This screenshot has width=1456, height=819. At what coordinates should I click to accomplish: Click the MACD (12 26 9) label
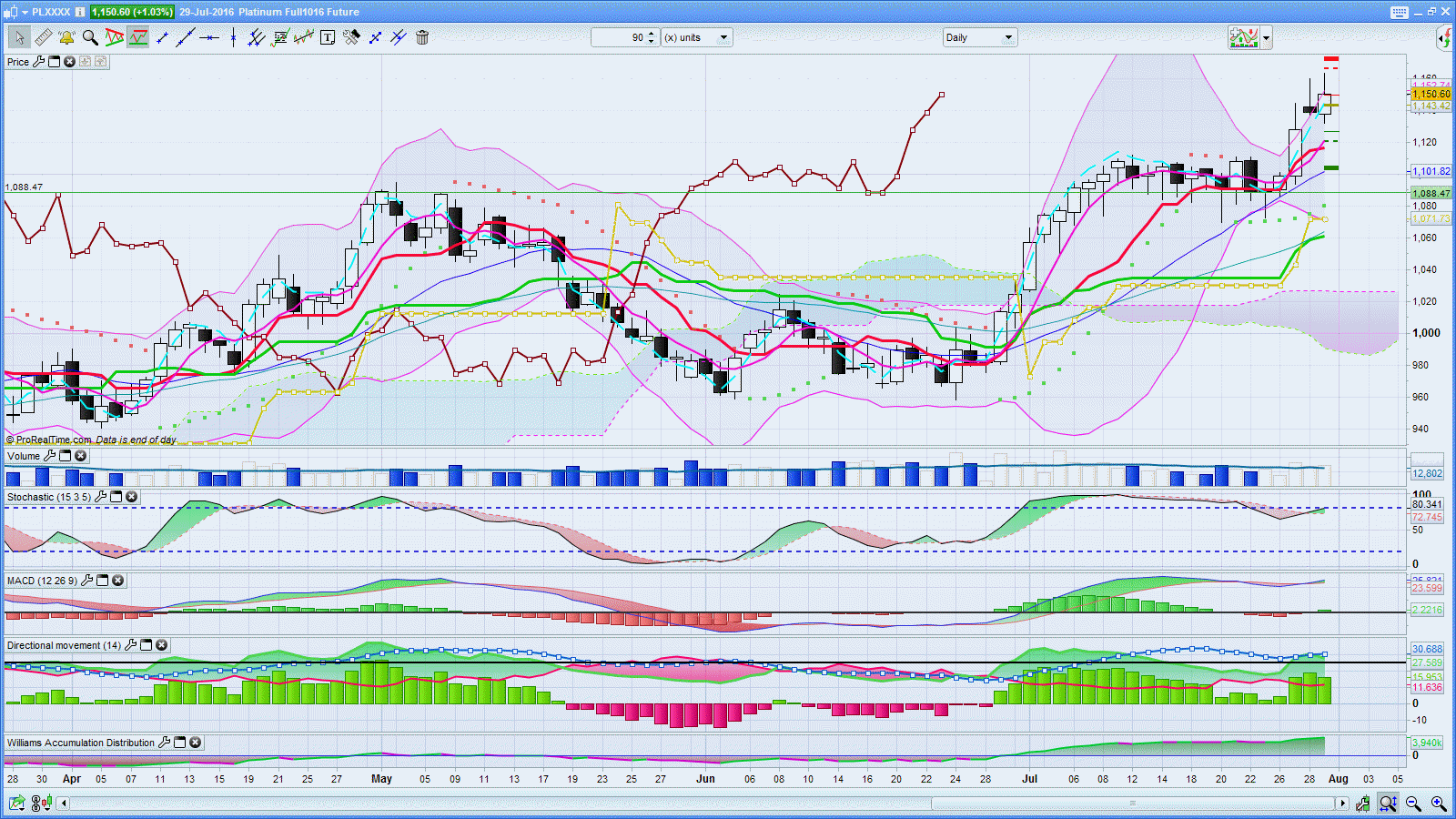[x=42, y=581]
